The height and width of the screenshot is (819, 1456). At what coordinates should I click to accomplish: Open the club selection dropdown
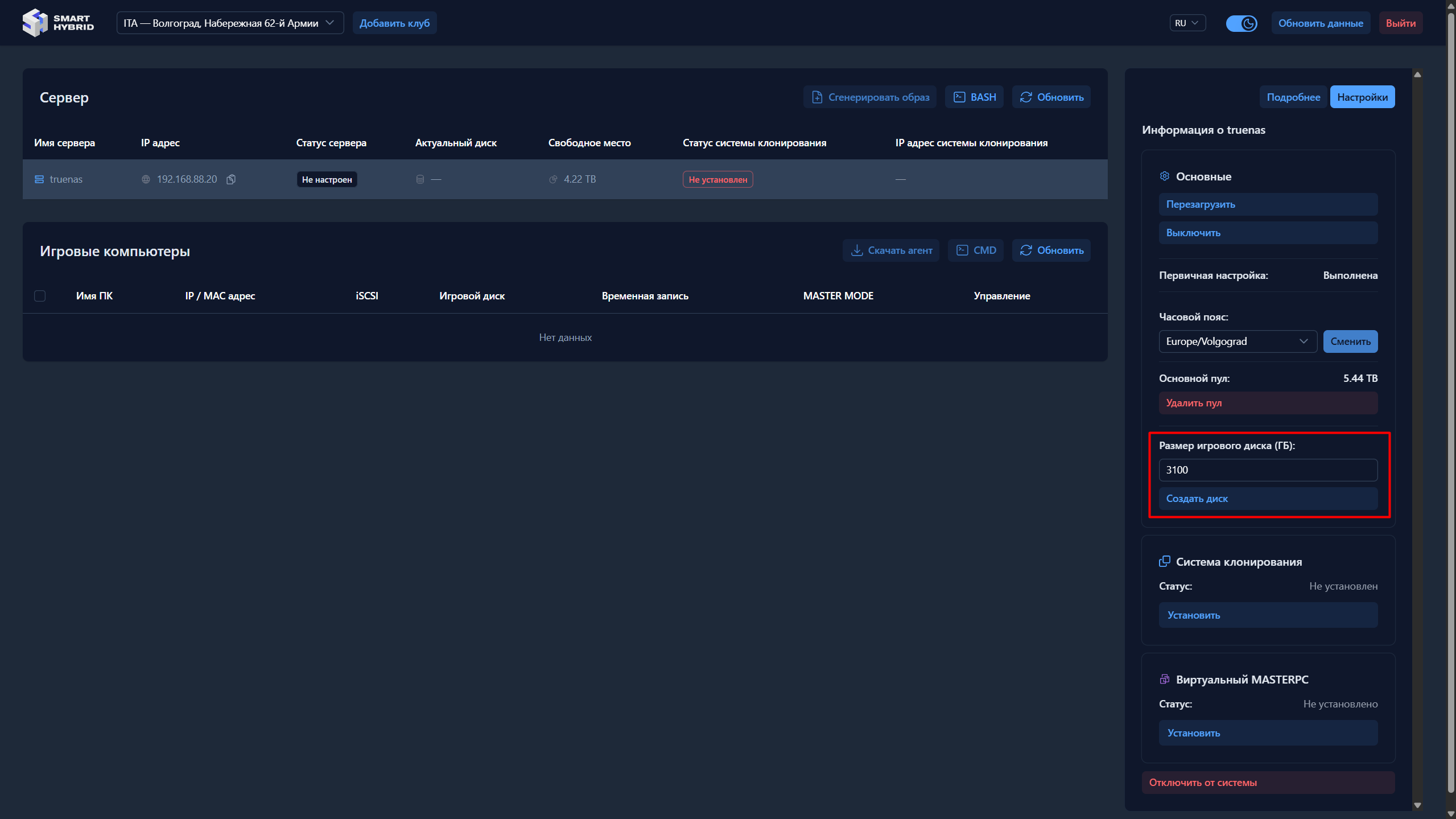230,23
